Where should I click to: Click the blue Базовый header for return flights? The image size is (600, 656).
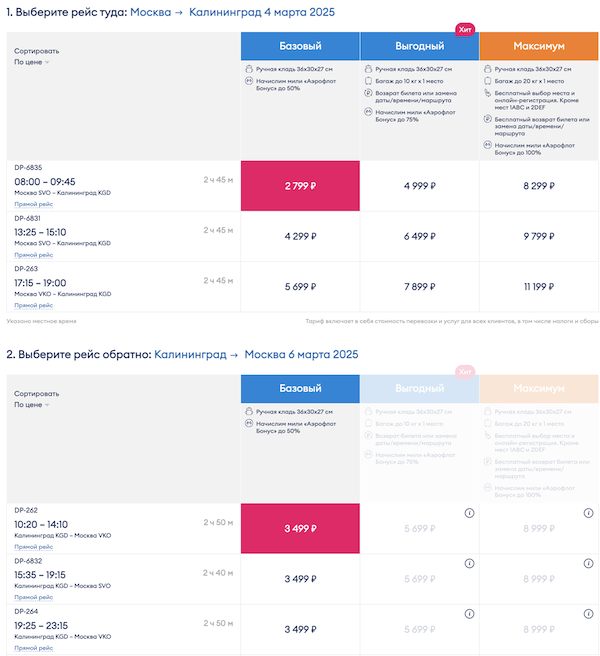point(300,390)
